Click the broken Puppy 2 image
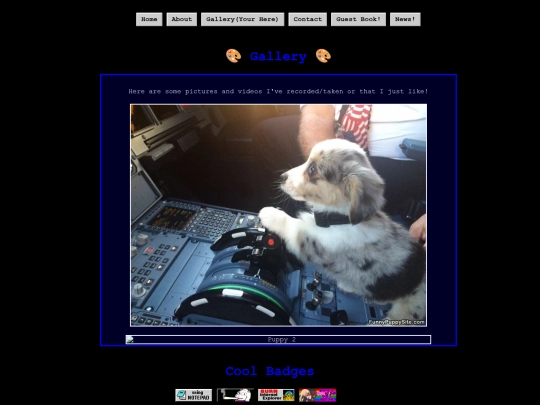540x405 pixels. [278, 340]
